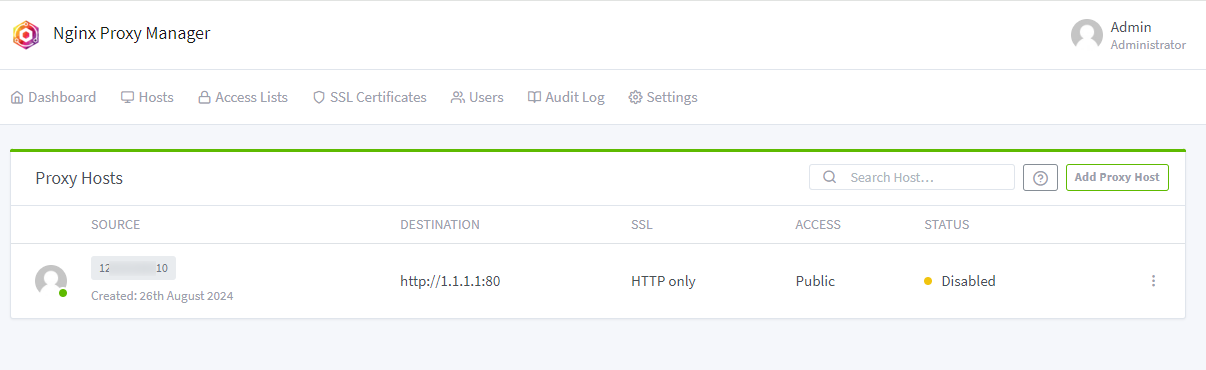Go to the Audit Log page

[x=566, y=98]
